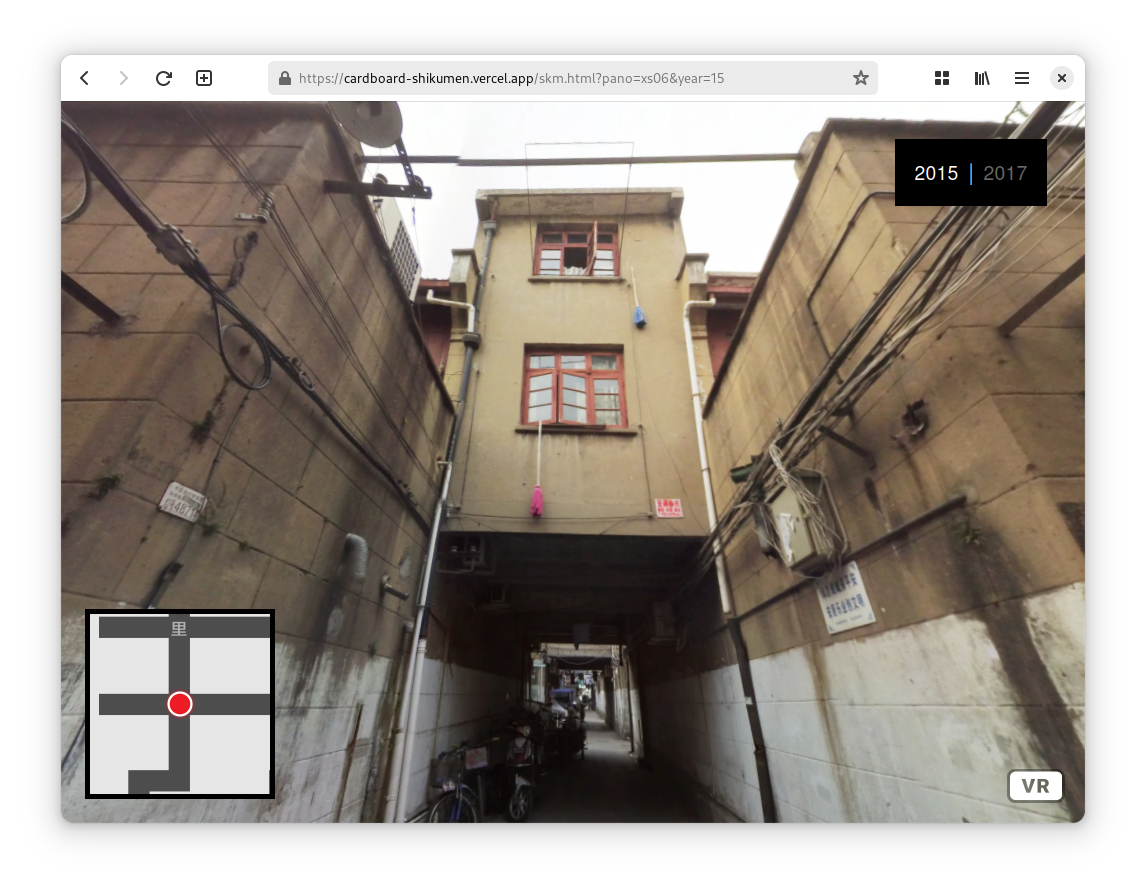Reload the current panorama page

(164, 78)
